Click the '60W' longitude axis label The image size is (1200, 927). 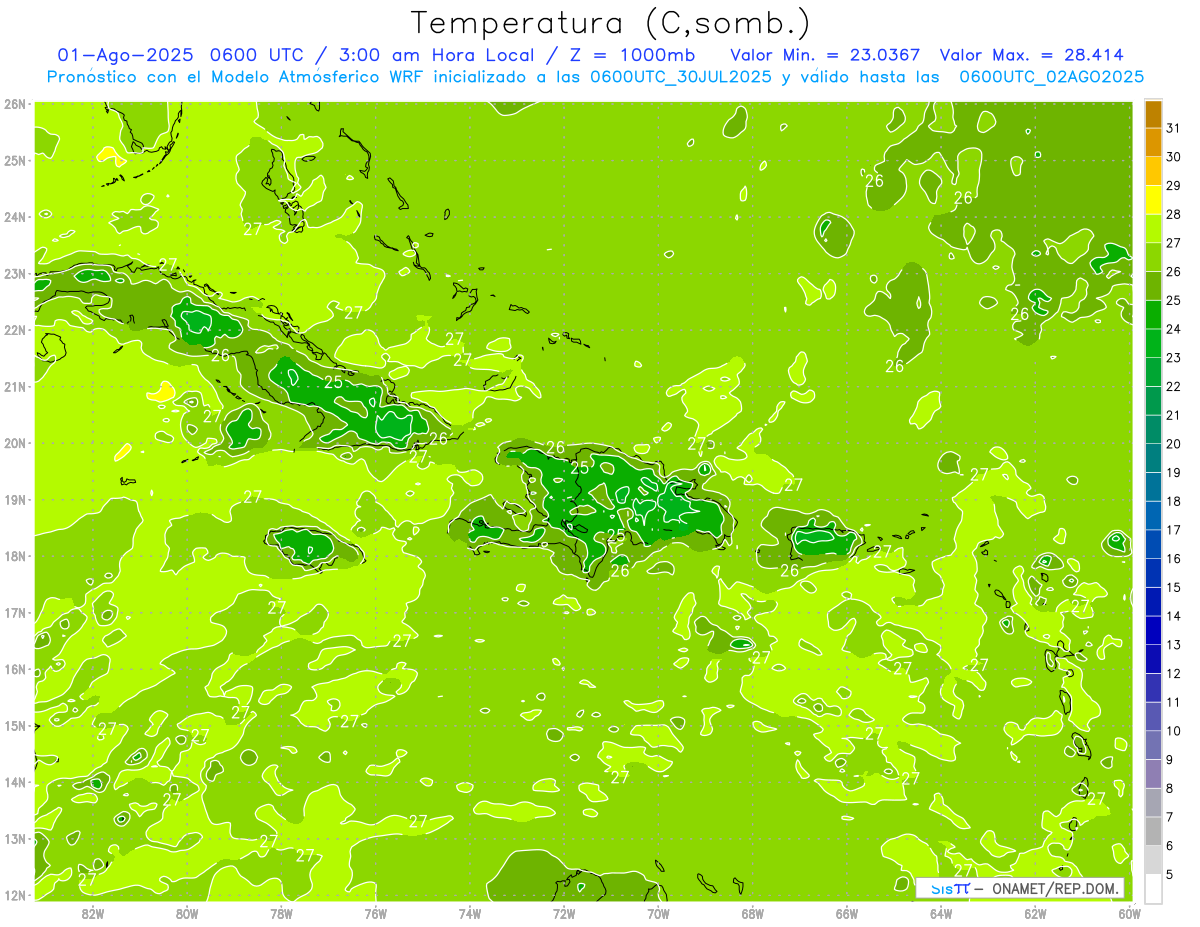click(x=1130, y=913)
